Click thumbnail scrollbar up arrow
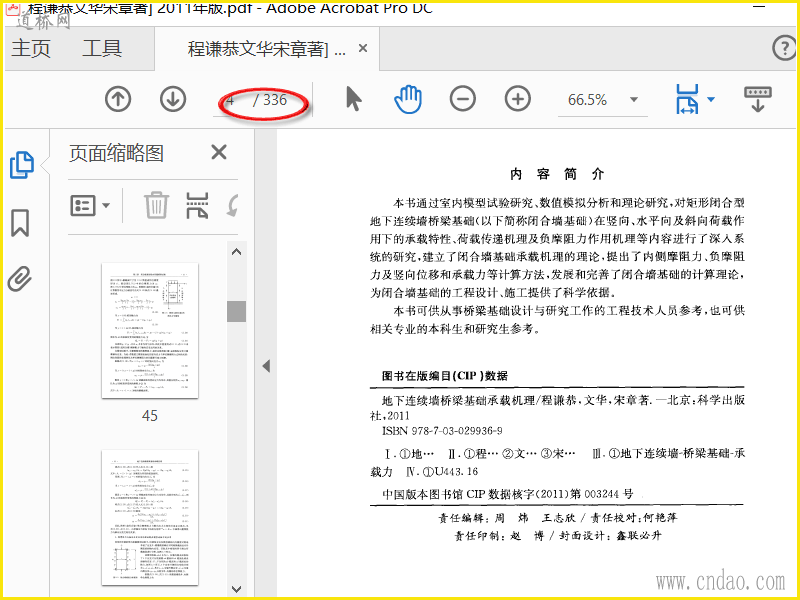Screen dimensions: 800x600 236,252
